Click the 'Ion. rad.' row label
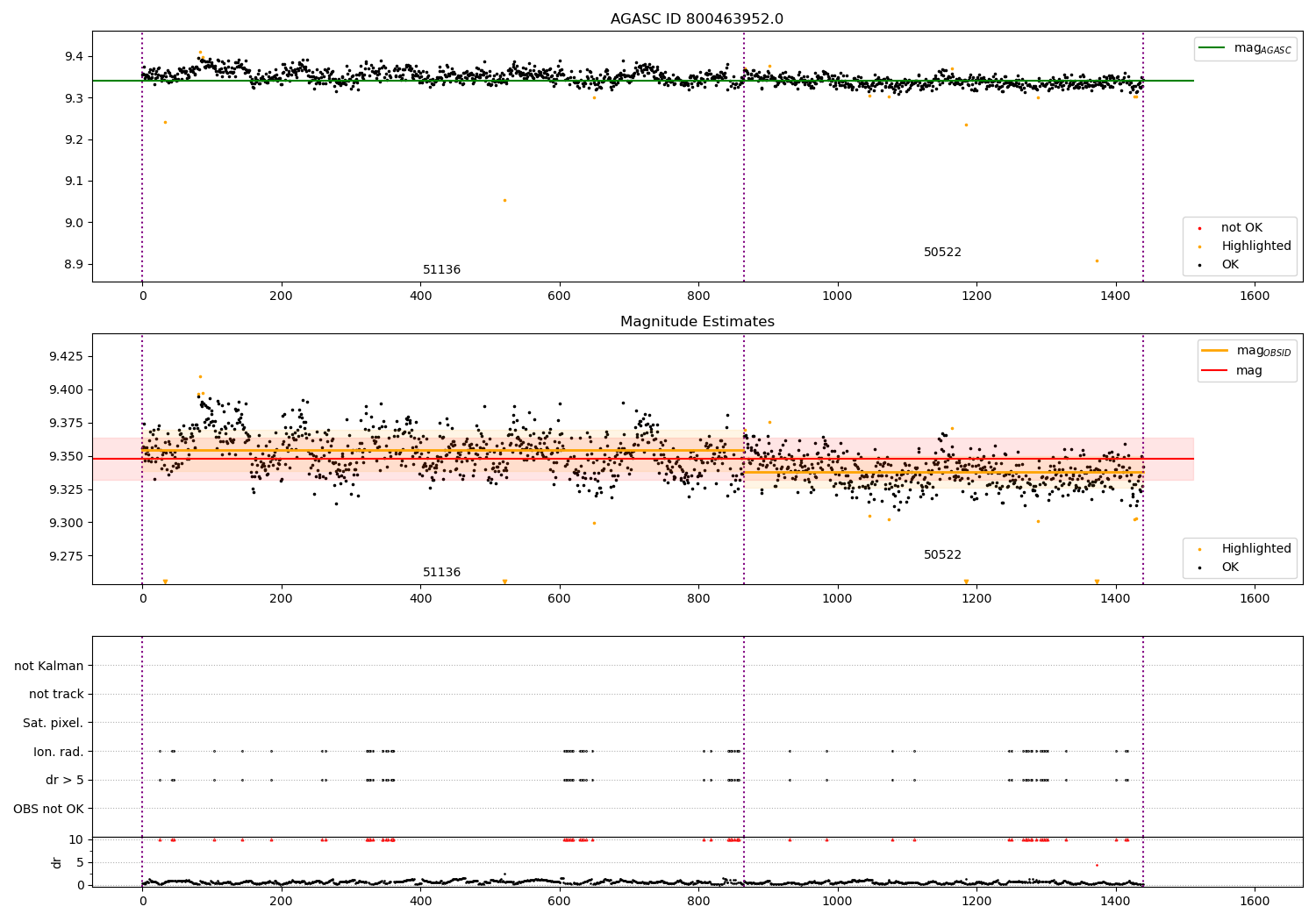This screenshot has height=921, width=1316. tap(59, 752)
